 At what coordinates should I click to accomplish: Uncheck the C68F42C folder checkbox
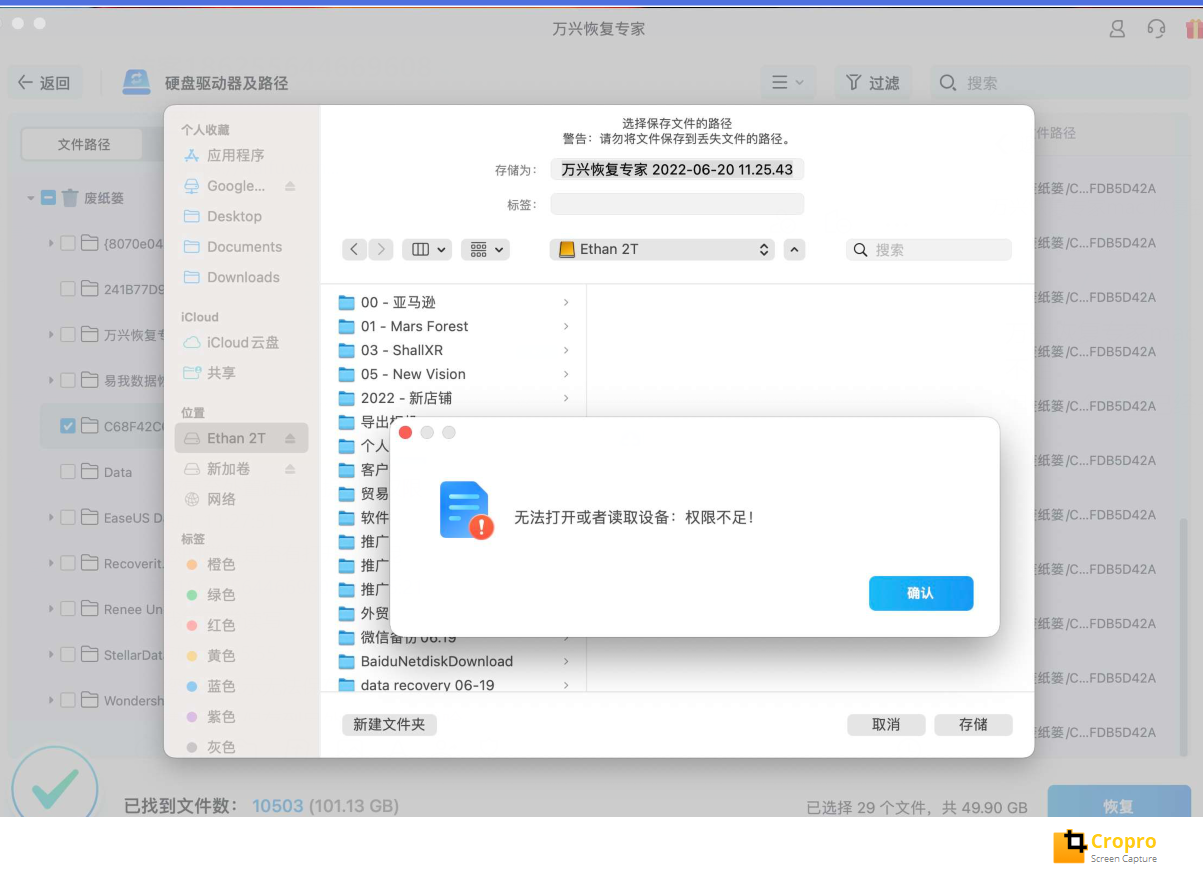[x=68, y=426]
